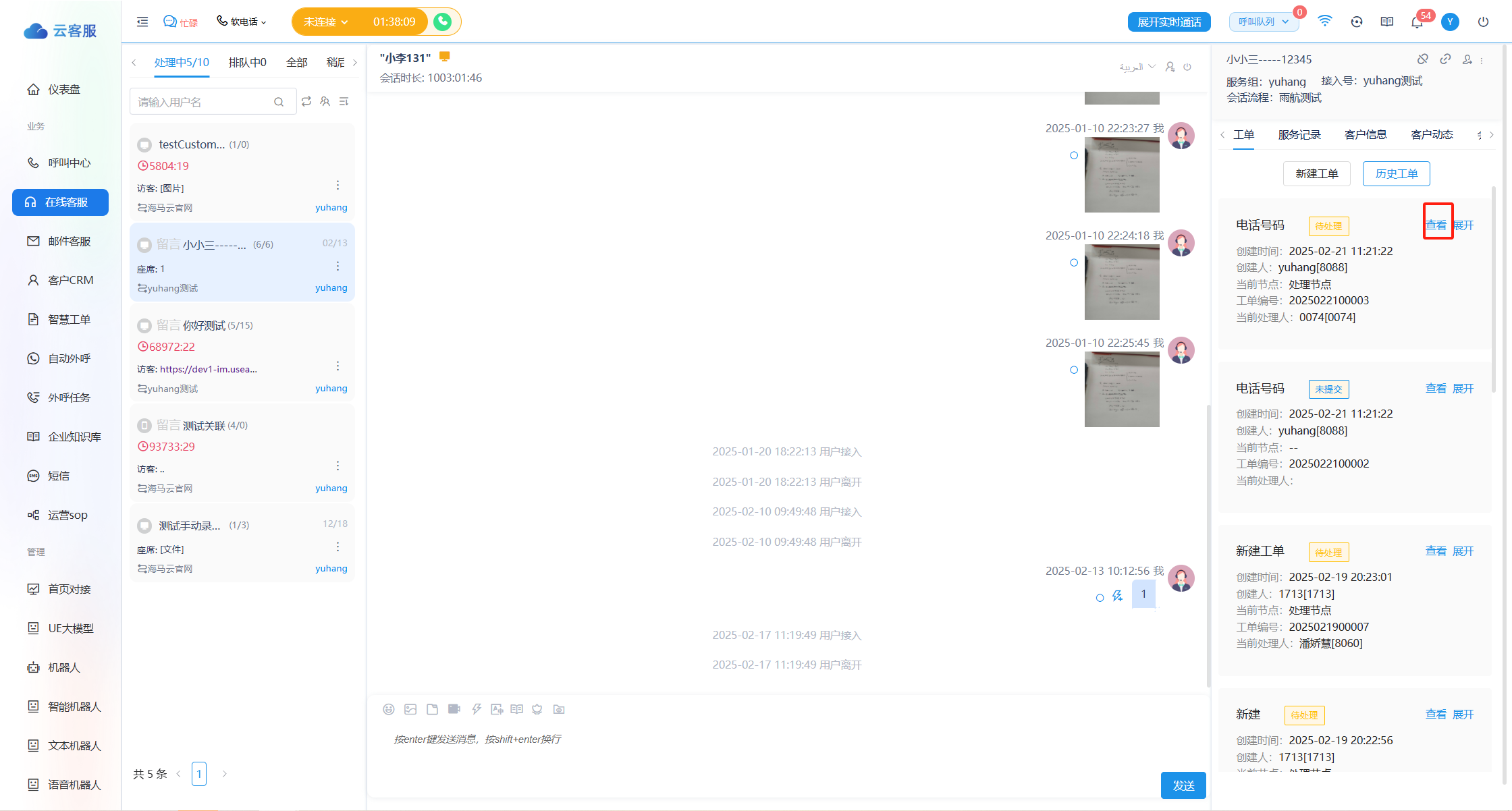Open knowledge base book icon in chat toolbar
Screen dimensions: 1512x811
(x=517, y=709)
